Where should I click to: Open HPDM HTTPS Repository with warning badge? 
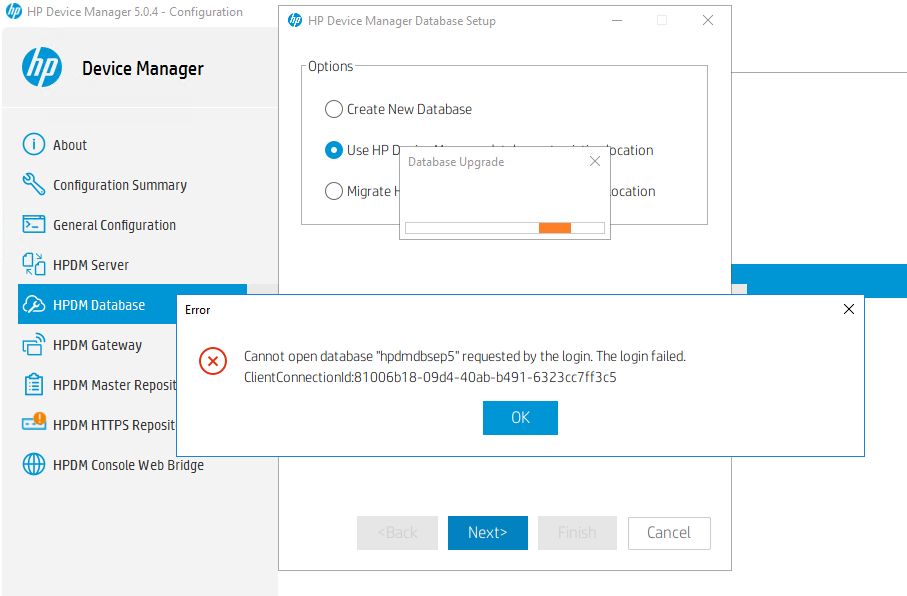pos(31,424)
